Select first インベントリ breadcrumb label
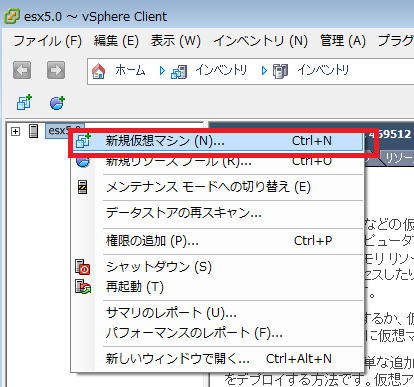This screenshot has height=387, width=414. click(221, 70)
